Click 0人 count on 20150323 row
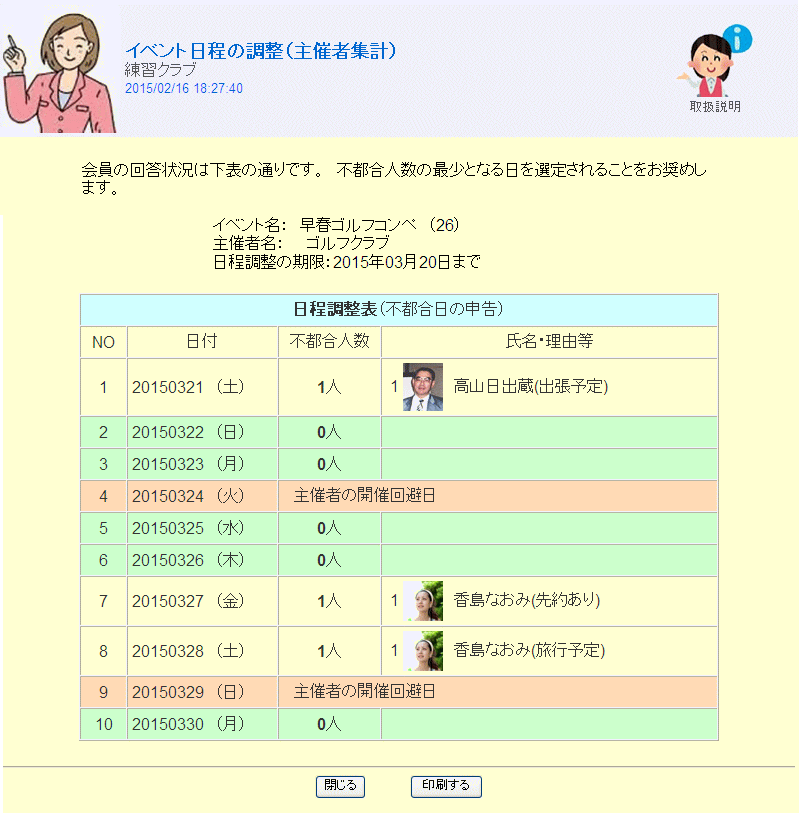This screenshot has height=813, width=799. 329,464
